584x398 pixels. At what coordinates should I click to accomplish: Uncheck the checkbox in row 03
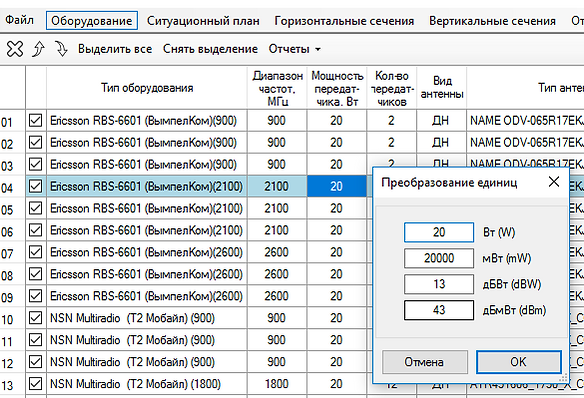pyautogui.click(x=35, y=164)
